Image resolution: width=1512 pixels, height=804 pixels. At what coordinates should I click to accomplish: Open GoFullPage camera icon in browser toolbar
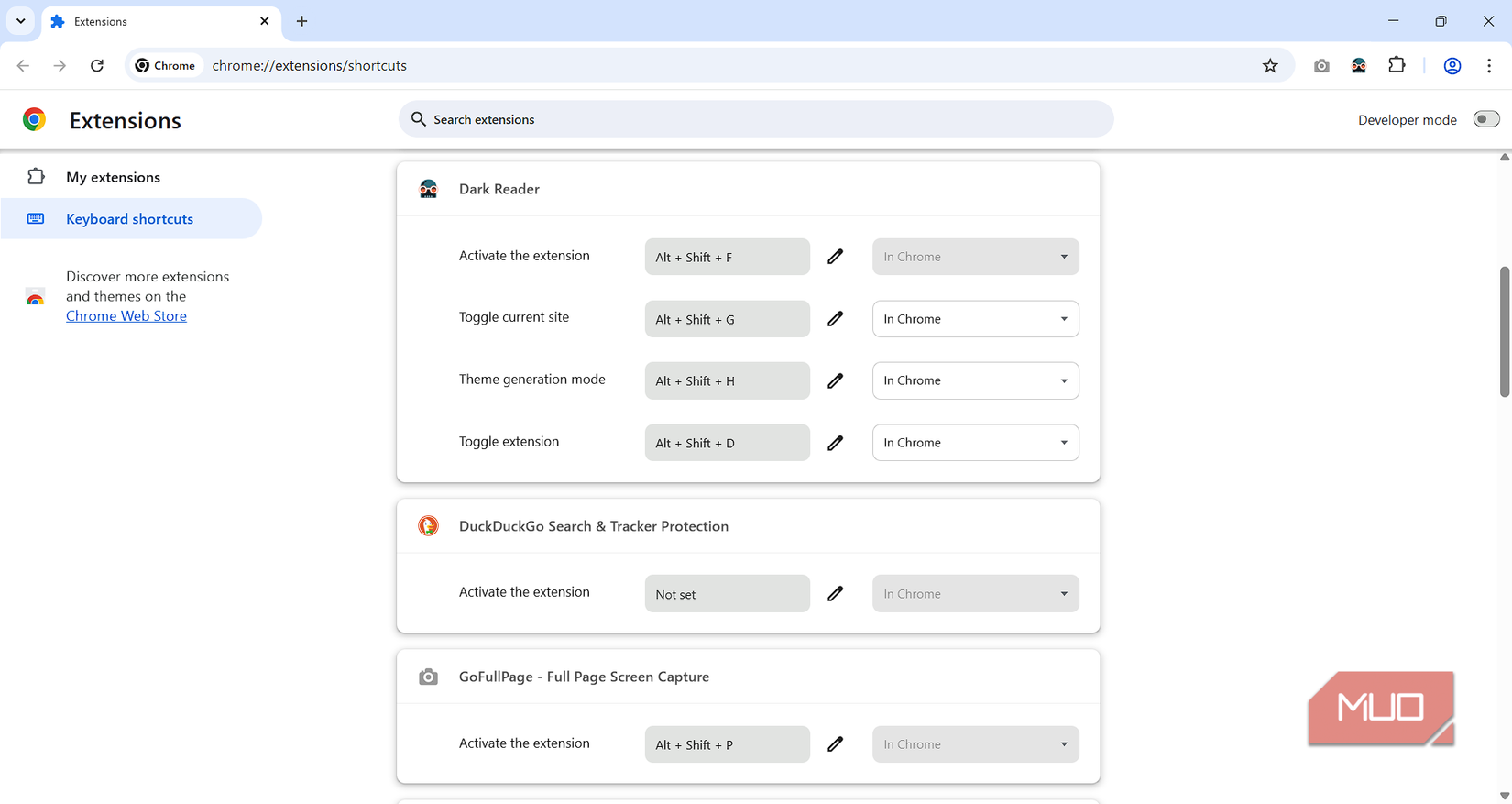pyautogui.click(x=1321, y=66)
